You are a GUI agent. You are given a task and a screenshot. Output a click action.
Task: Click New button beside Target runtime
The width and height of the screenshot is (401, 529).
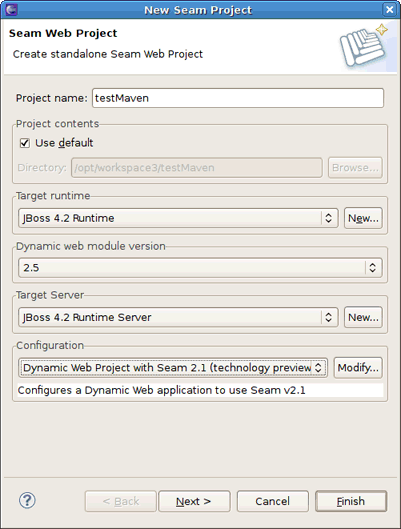(x=363, y=218)
